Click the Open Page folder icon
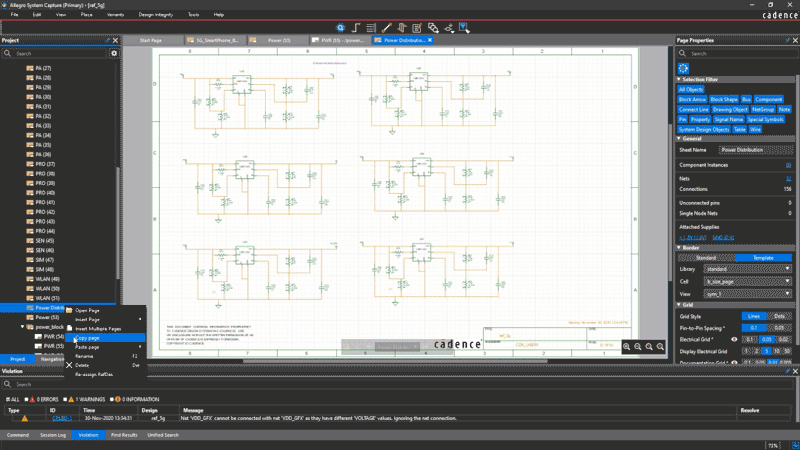 coord(69,310)
